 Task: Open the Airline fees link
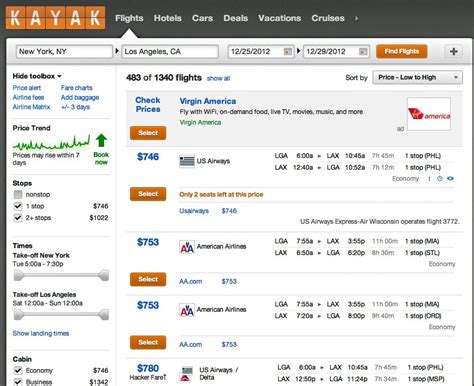(x=28, y=97)
